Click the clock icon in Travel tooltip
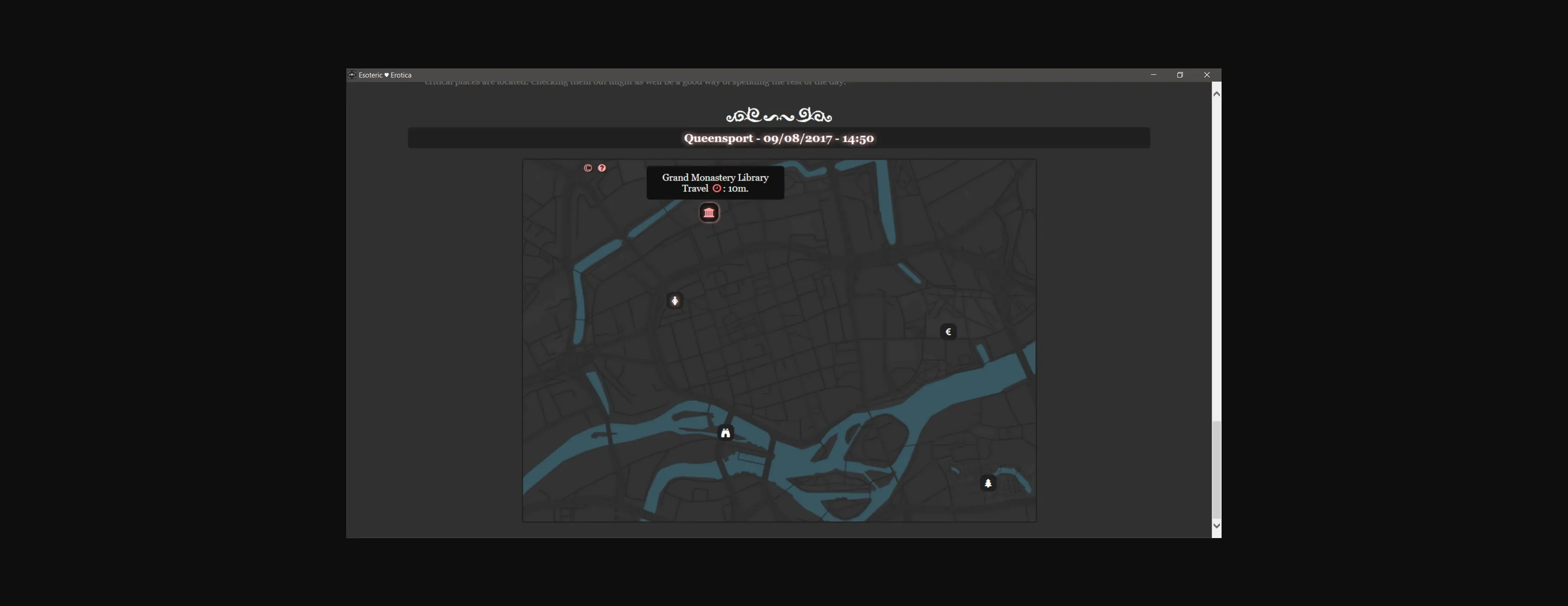This screenshot has width=1568, height=606. pyautogui.click(x=717, y=189)
